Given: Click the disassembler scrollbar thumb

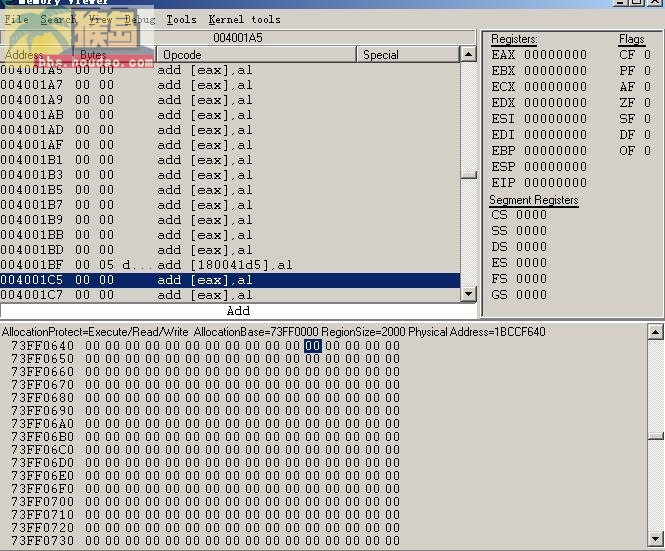Looking at the screenshot, I should (x=468, y=175).
